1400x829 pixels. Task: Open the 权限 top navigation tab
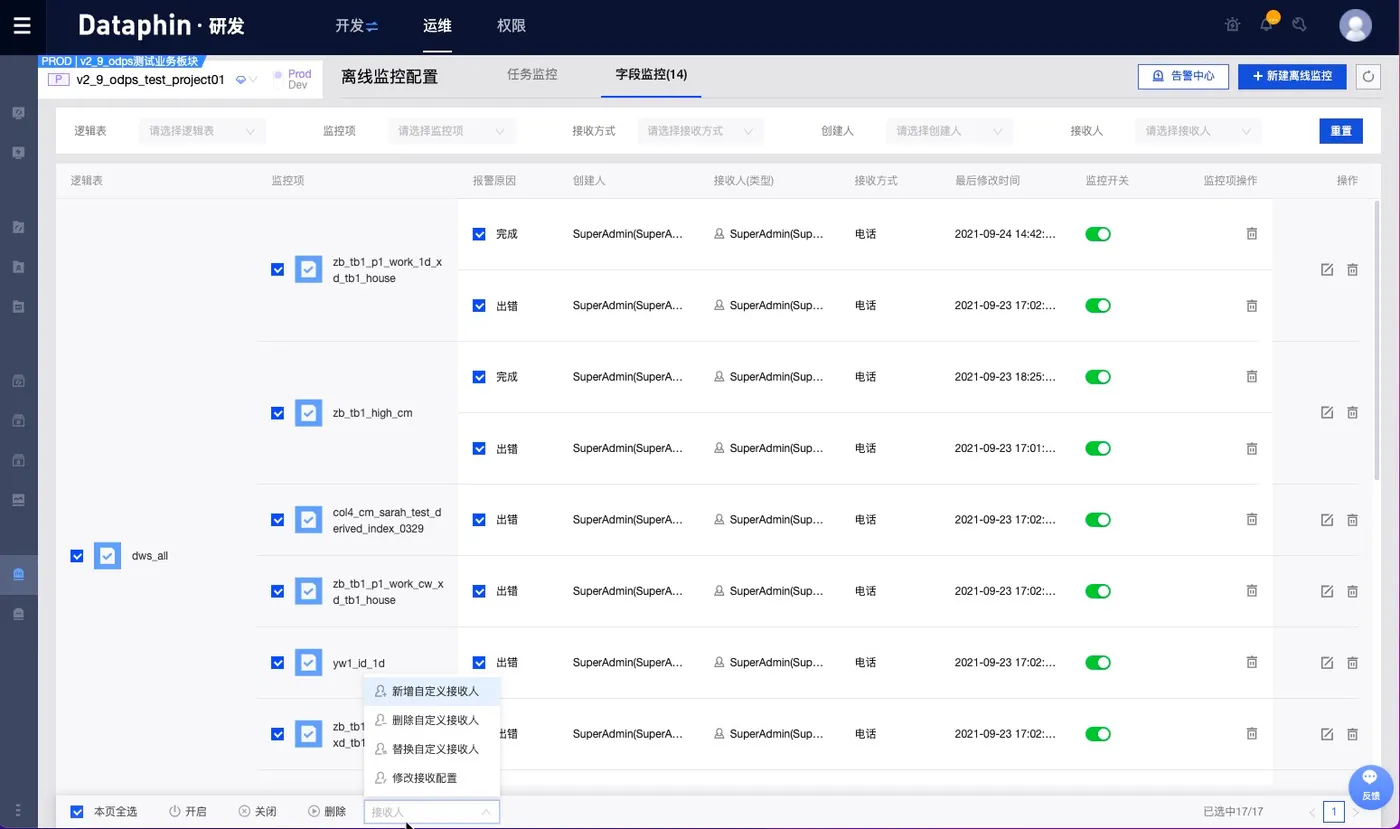(511, 26)
